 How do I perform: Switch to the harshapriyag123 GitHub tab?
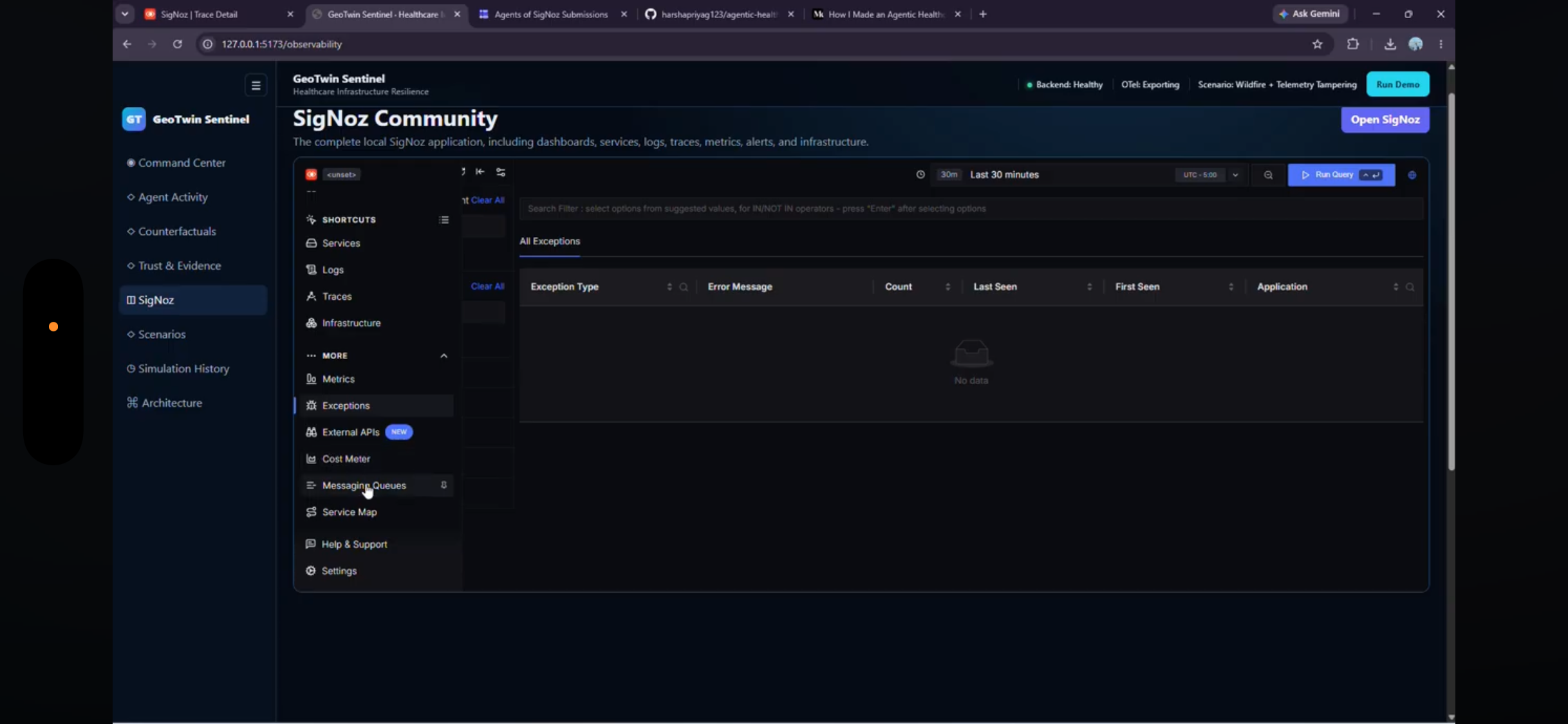pyautogui.click(x=720, y=14)
